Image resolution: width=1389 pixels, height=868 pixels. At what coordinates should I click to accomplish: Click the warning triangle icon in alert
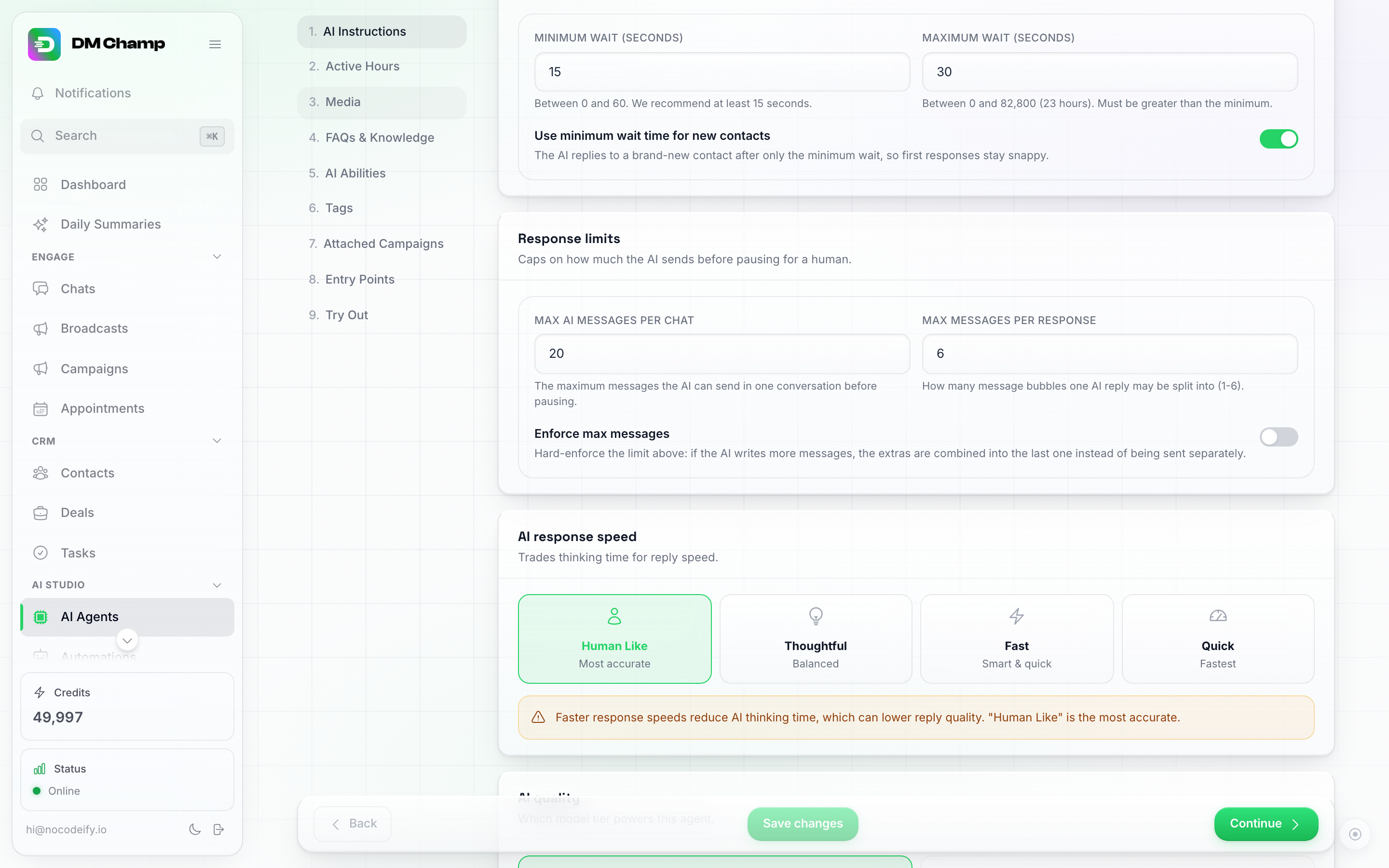click(x=538, y=718)
